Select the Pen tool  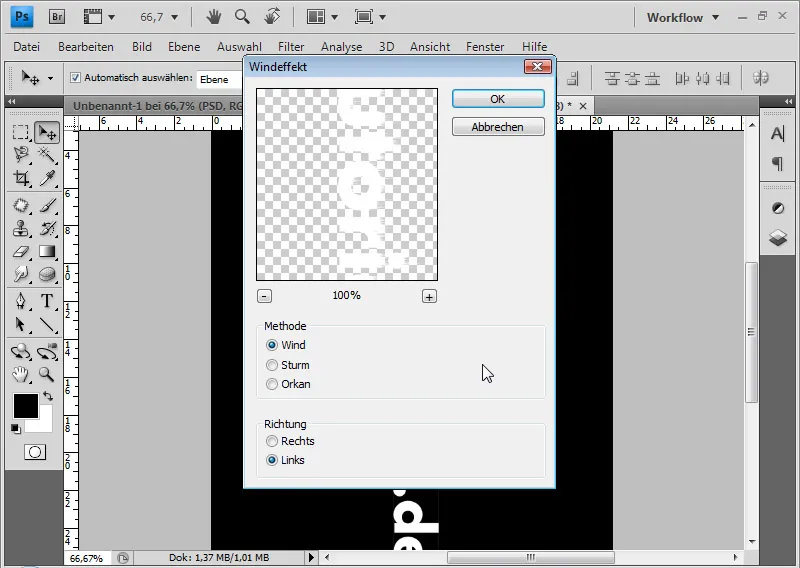(21, 301)
